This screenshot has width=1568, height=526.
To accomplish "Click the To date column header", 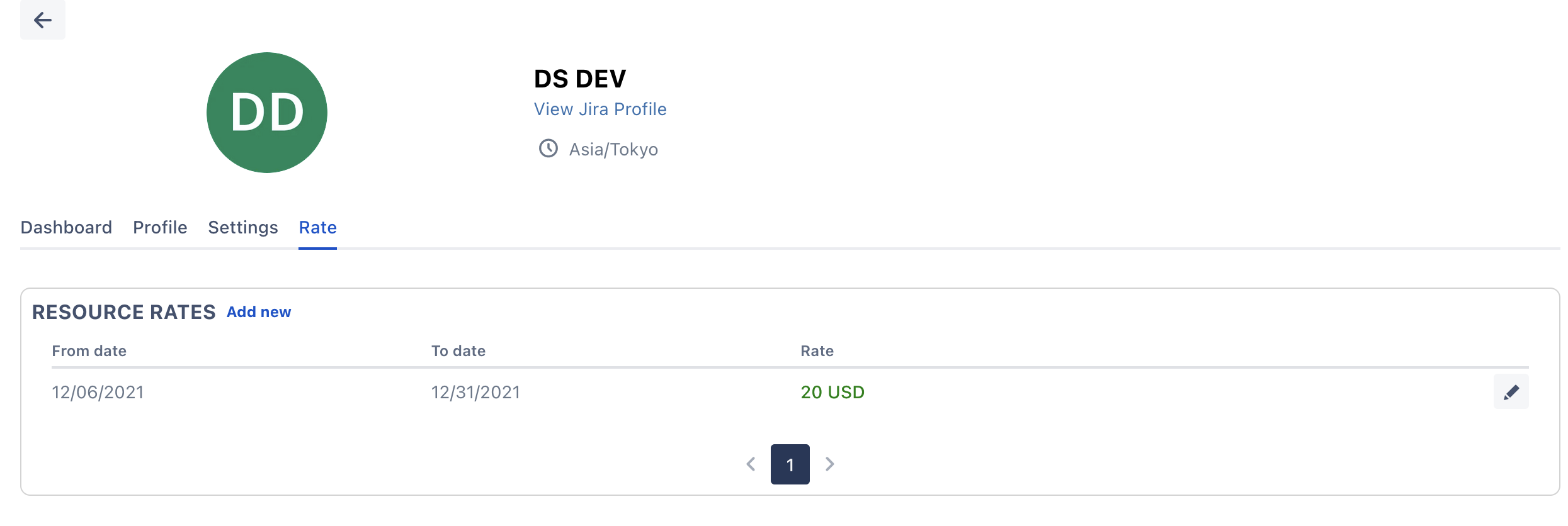I will [x=458, y=351].
